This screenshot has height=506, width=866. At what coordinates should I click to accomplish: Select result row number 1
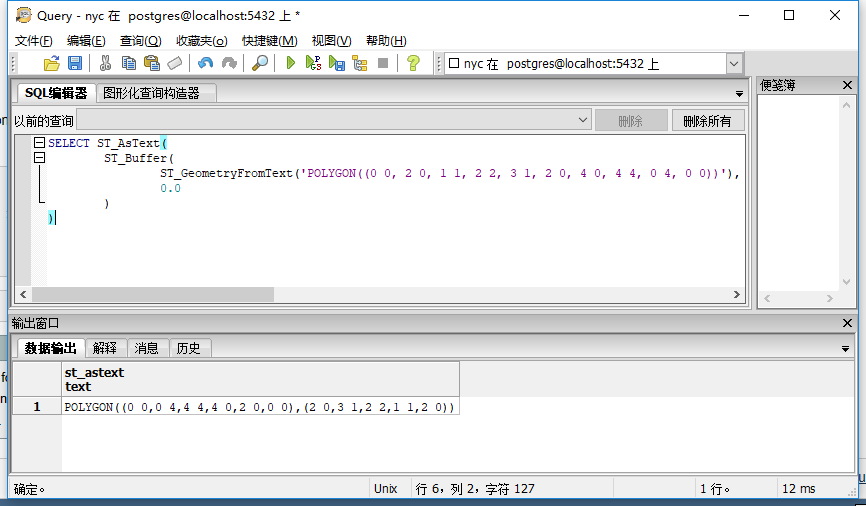(37, 407)
